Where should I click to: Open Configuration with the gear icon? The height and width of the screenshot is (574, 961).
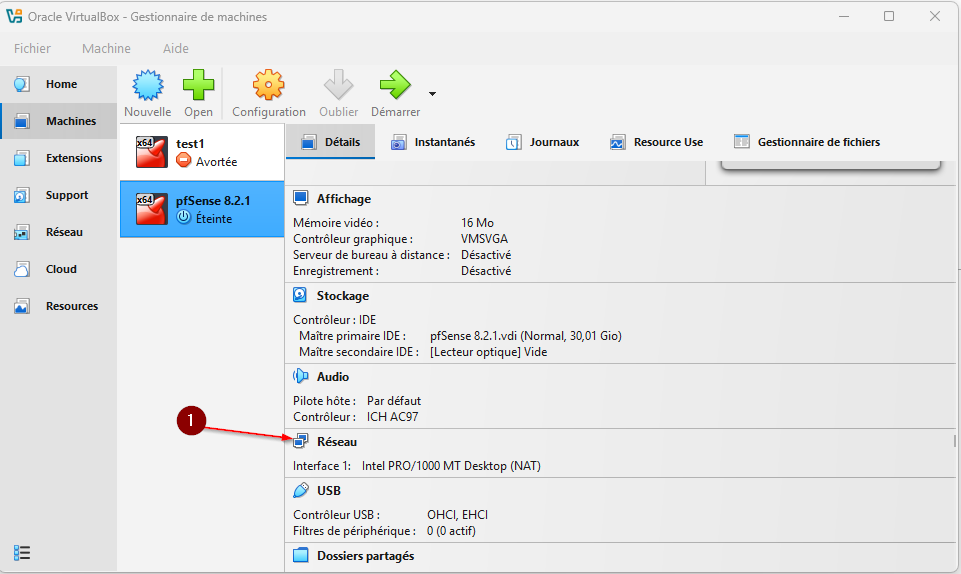268,86
